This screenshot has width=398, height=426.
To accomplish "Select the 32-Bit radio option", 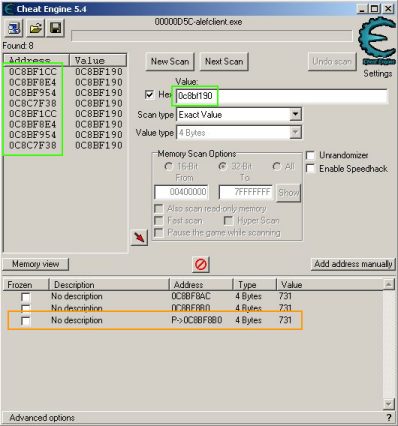I will pyautogui.click(x=223, y=166).
